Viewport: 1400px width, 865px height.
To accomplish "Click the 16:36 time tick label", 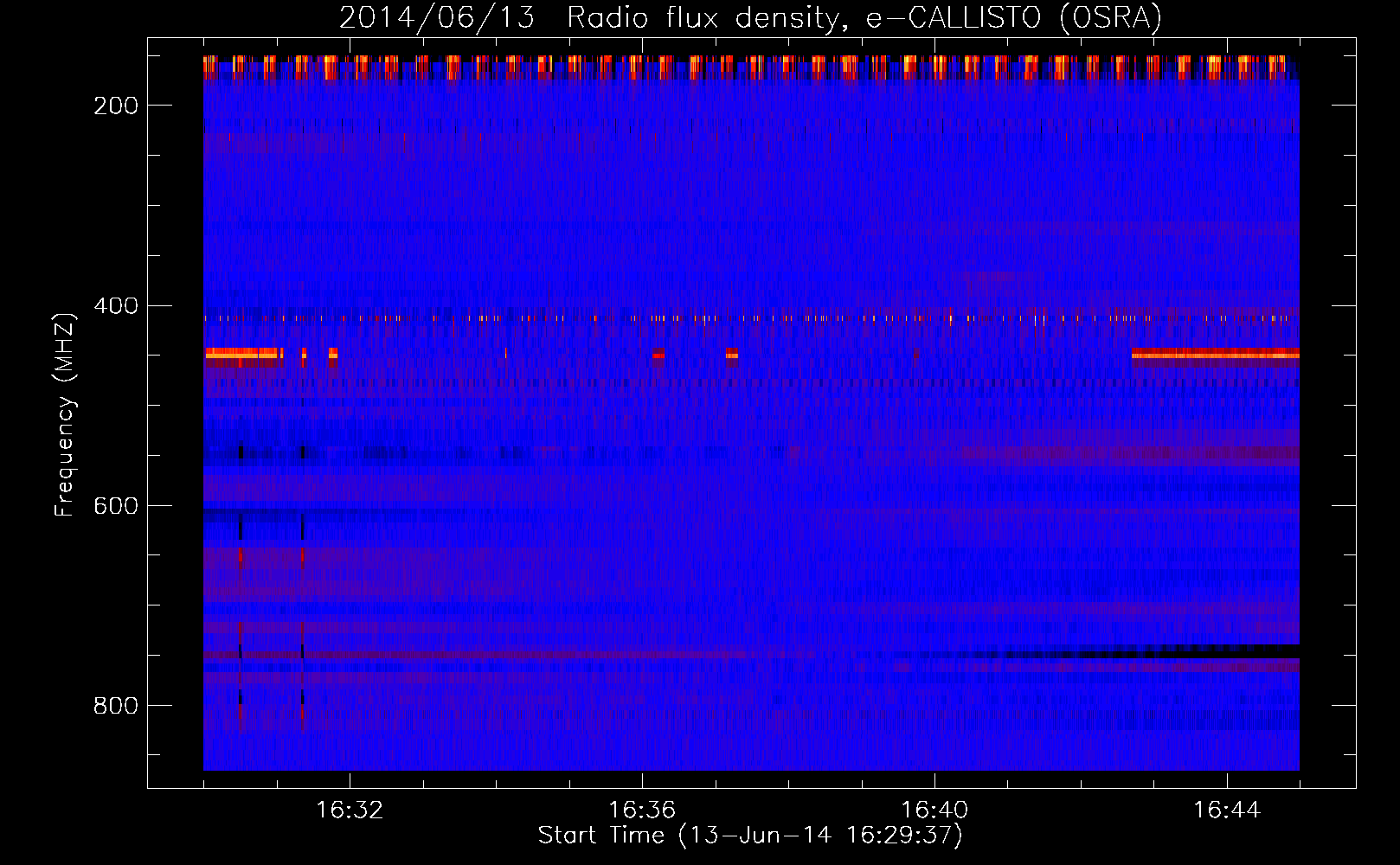I will [x=642, y=811].
